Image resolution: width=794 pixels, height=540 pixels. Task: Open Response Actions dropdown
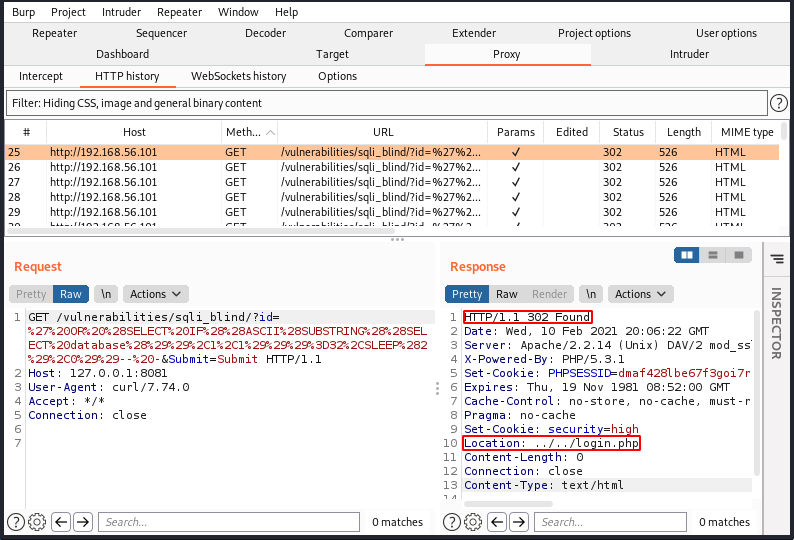click(x=641, y=294)
